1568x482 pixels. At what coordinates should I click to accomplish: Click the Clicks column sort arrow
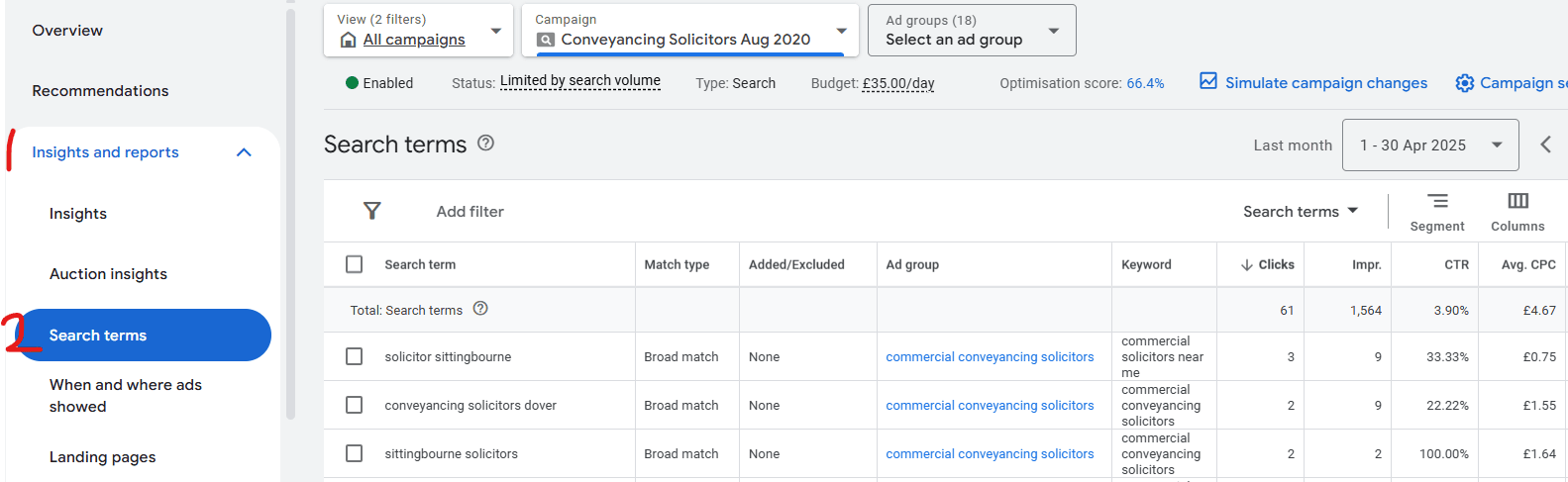(x=1247, y=265)
